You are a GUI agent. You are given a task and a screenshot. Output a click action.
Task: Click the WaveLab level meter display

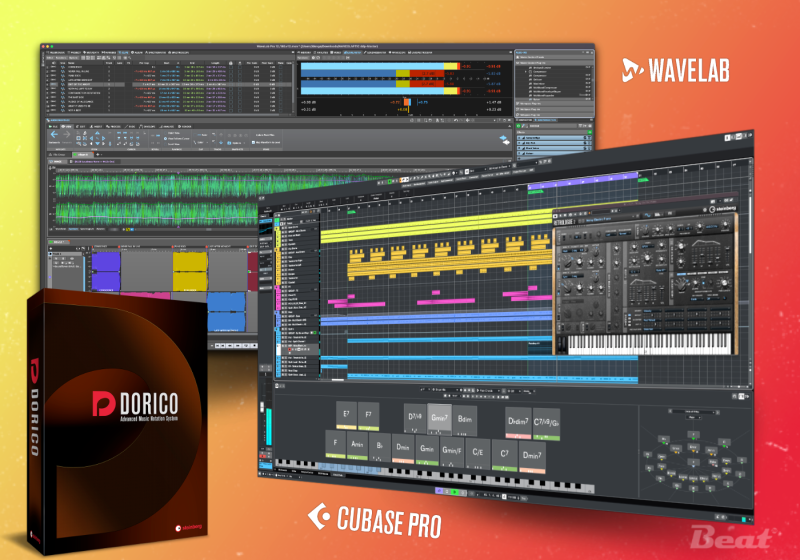380,79
